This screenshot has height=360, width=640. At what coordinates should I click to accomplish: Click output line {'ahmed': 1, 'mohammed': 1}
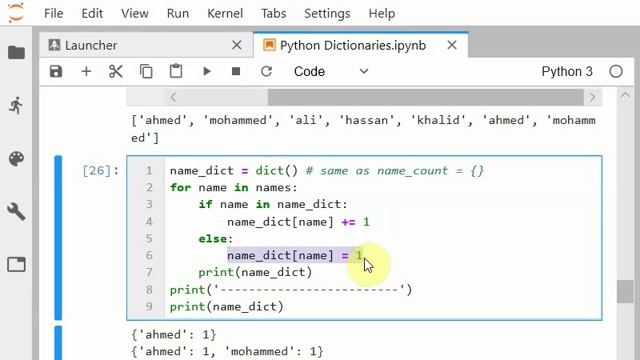pos(227,351)
